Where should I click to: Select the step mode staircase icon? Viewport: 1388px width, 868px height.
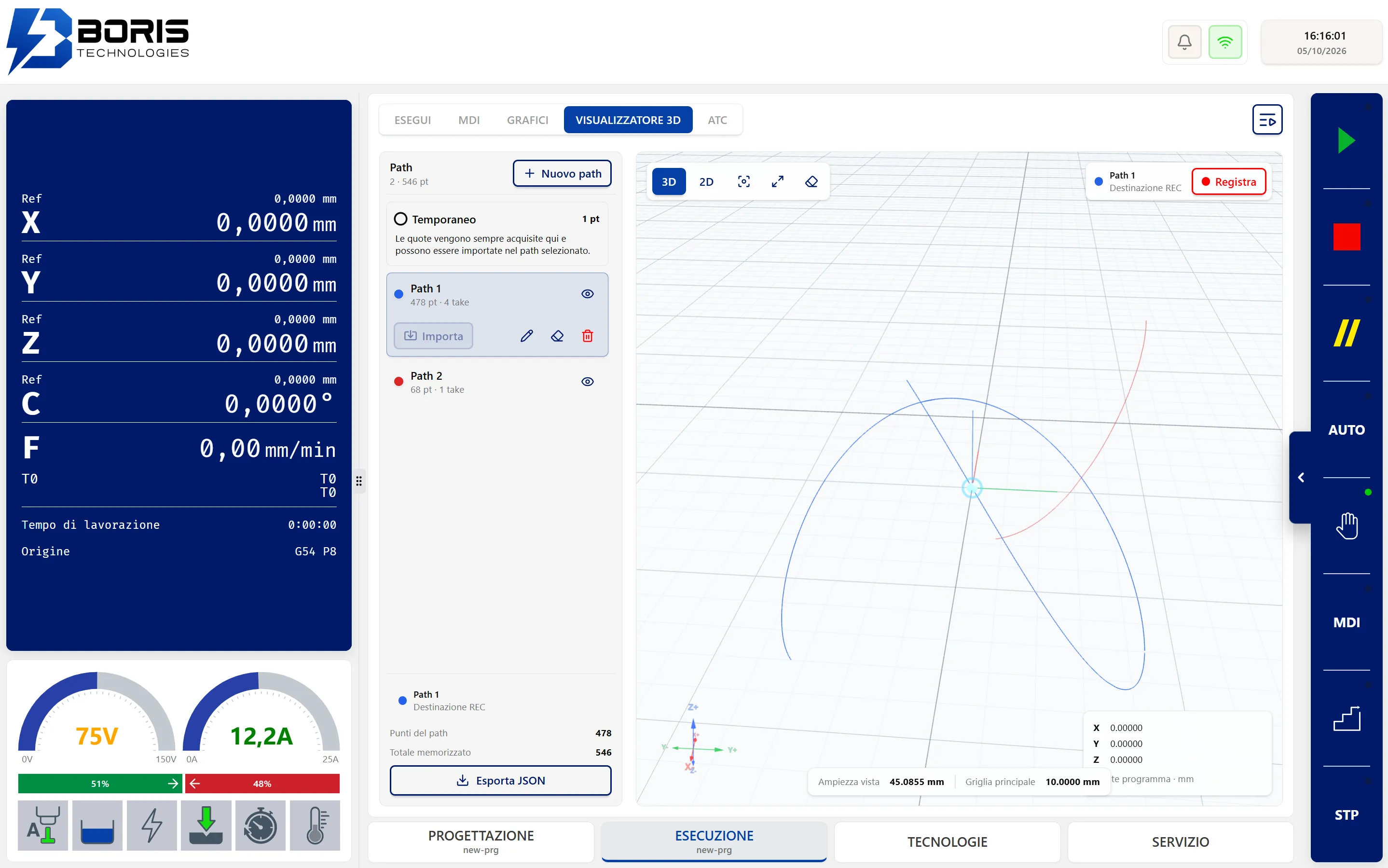point(1346,718)
